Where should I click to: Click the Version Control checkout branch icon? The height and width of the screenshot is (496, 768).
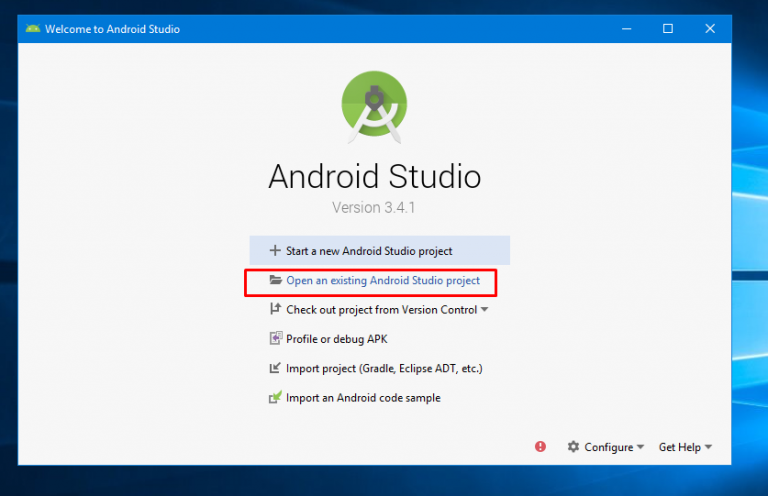pyautogui.click(x=276, y=310)
